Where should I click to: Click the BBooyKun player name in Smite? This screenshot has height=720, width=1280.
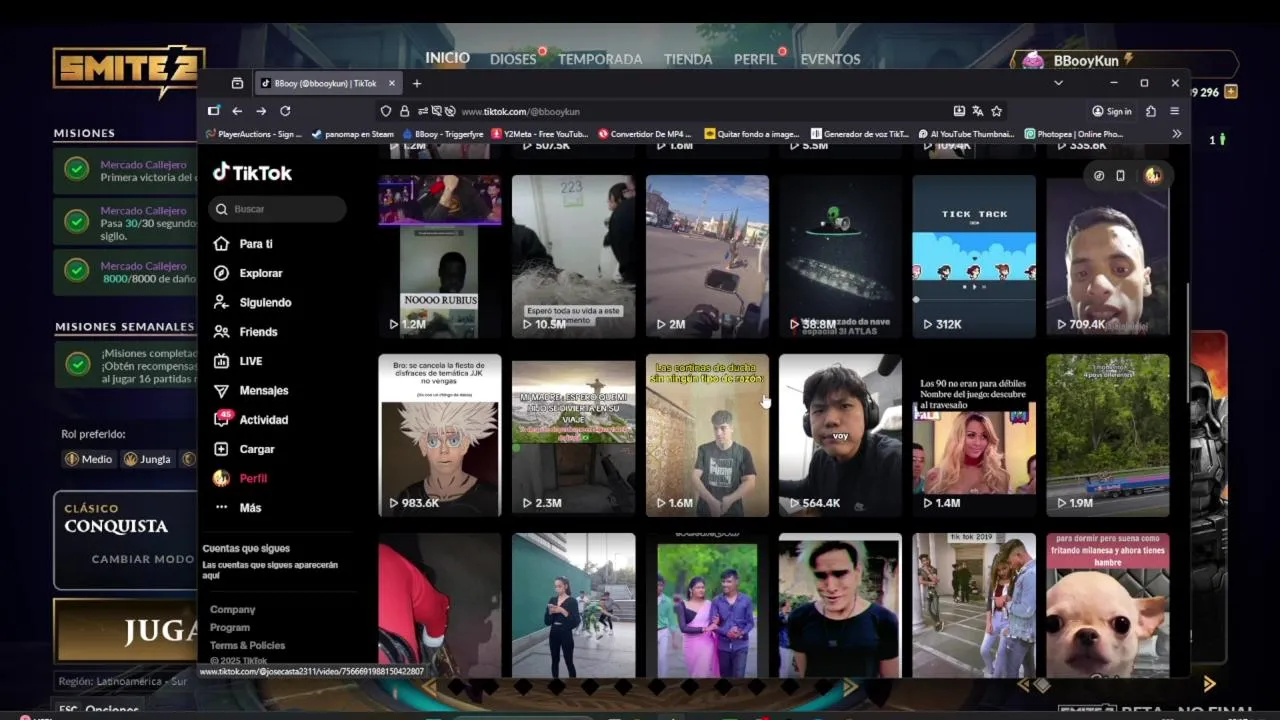[x=1086, y=61]
